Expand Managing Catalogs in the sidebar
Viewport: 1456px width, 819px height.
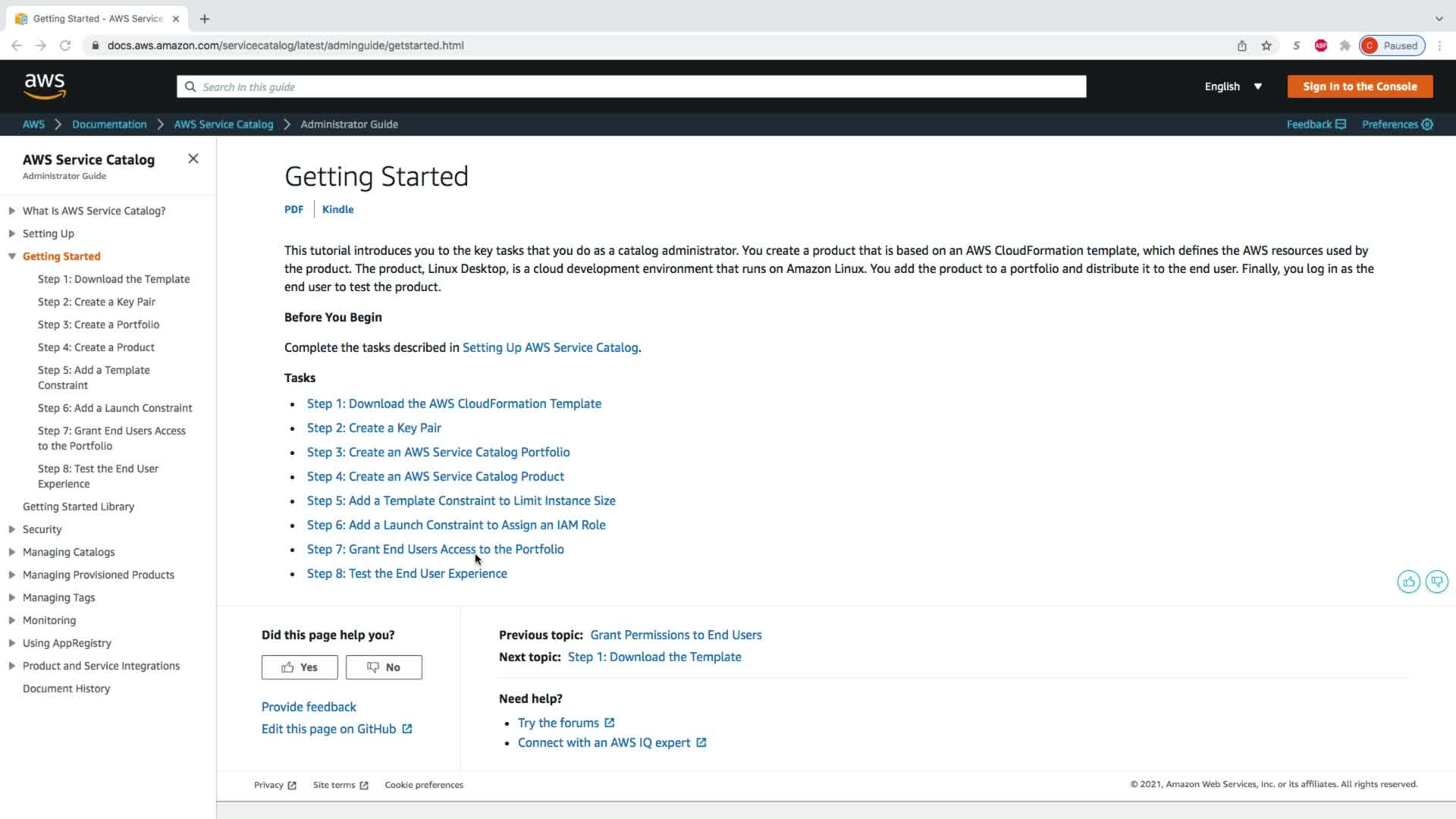[x=12, y=552]
